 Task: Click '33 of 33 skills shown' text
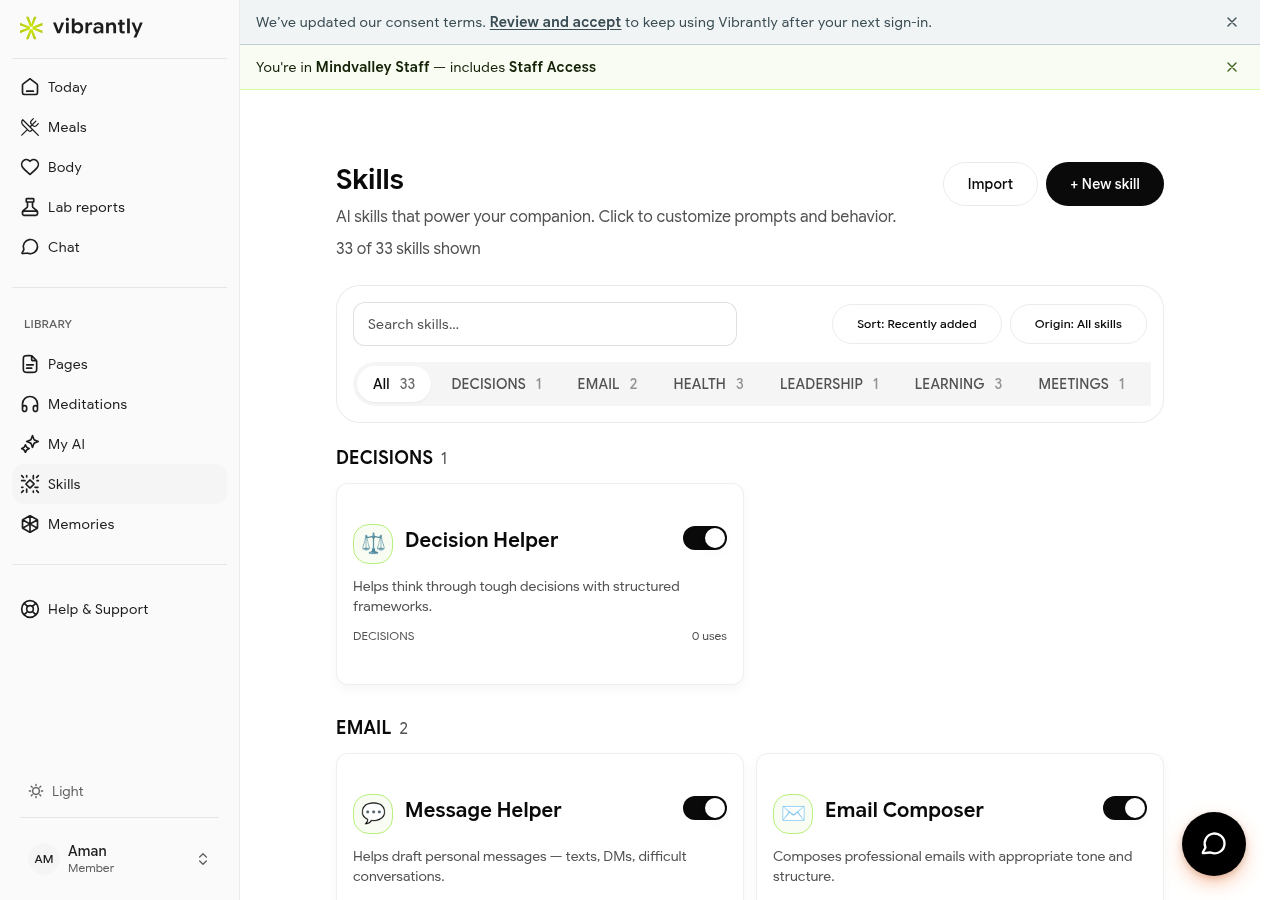pyautogui.click(x=408, y=248)
